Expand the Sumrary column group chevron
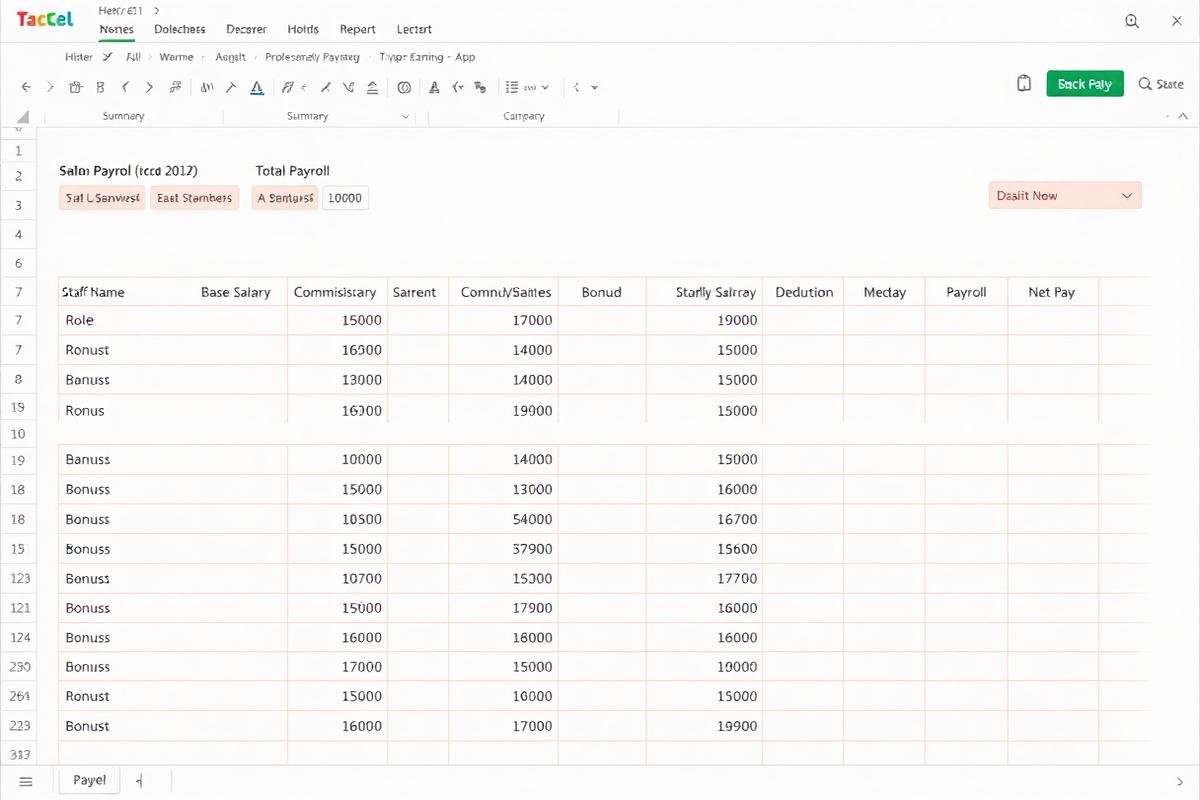The image size is (1200, 800). 405,117
